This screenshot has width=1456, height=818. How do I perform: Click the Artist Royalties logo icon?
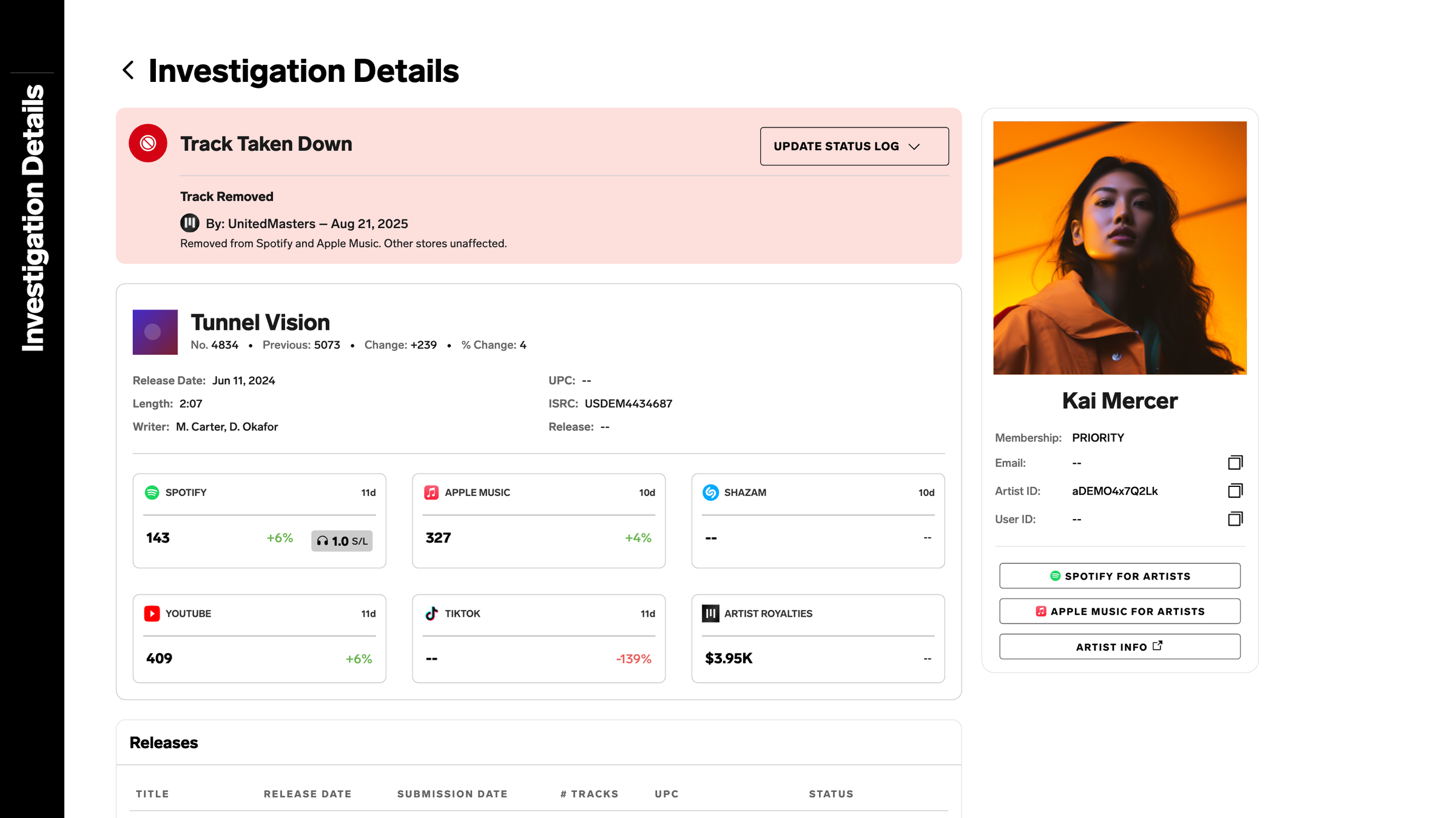coord(710,613)
